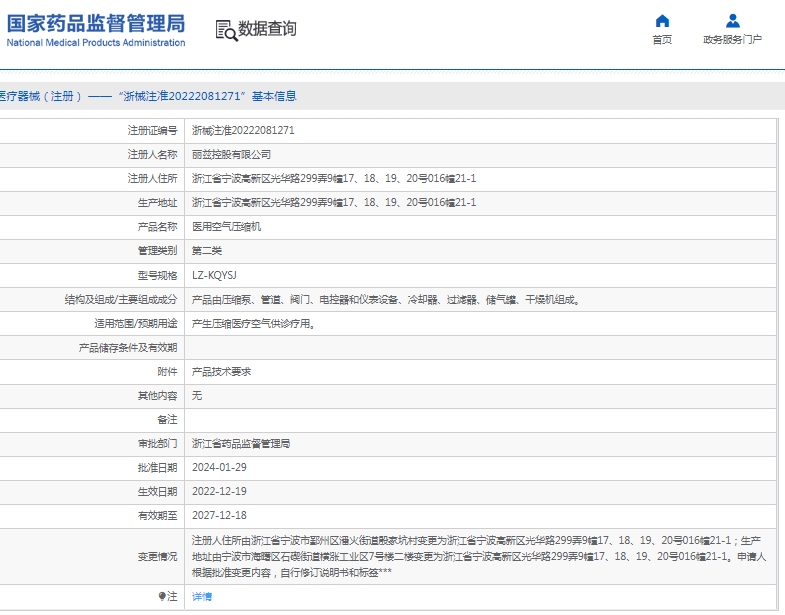Click the marker icon beside 注 at the bottom
The width and height of the screenshot is (785, 615).
pos(162,596)
